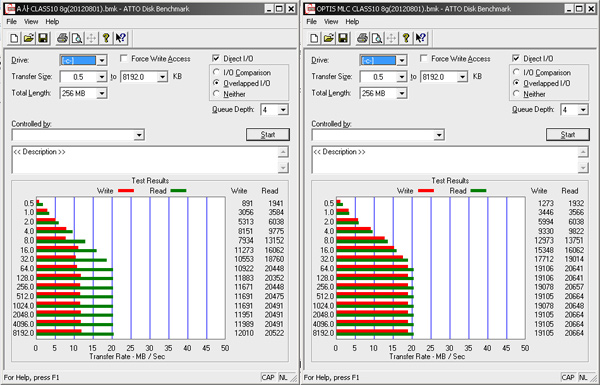This screenshot has height=389, width=600.
Task: Select Neither radio in left window
Action: coord(216,93)
